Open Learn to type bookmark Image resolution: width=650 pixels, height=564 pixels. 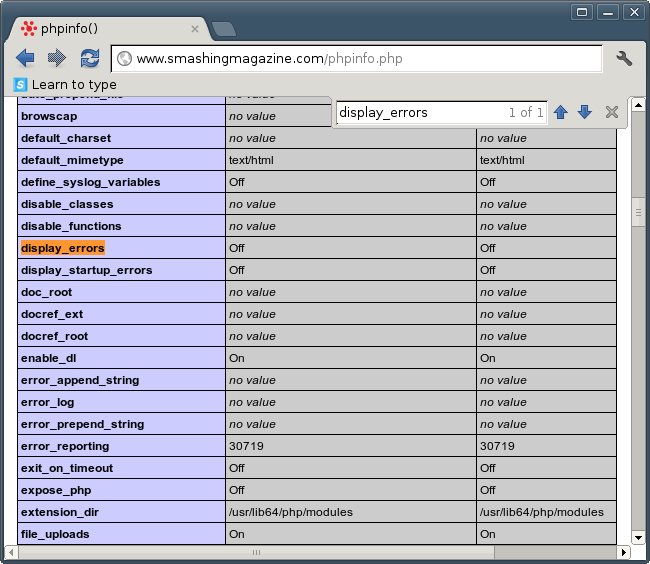65,85
